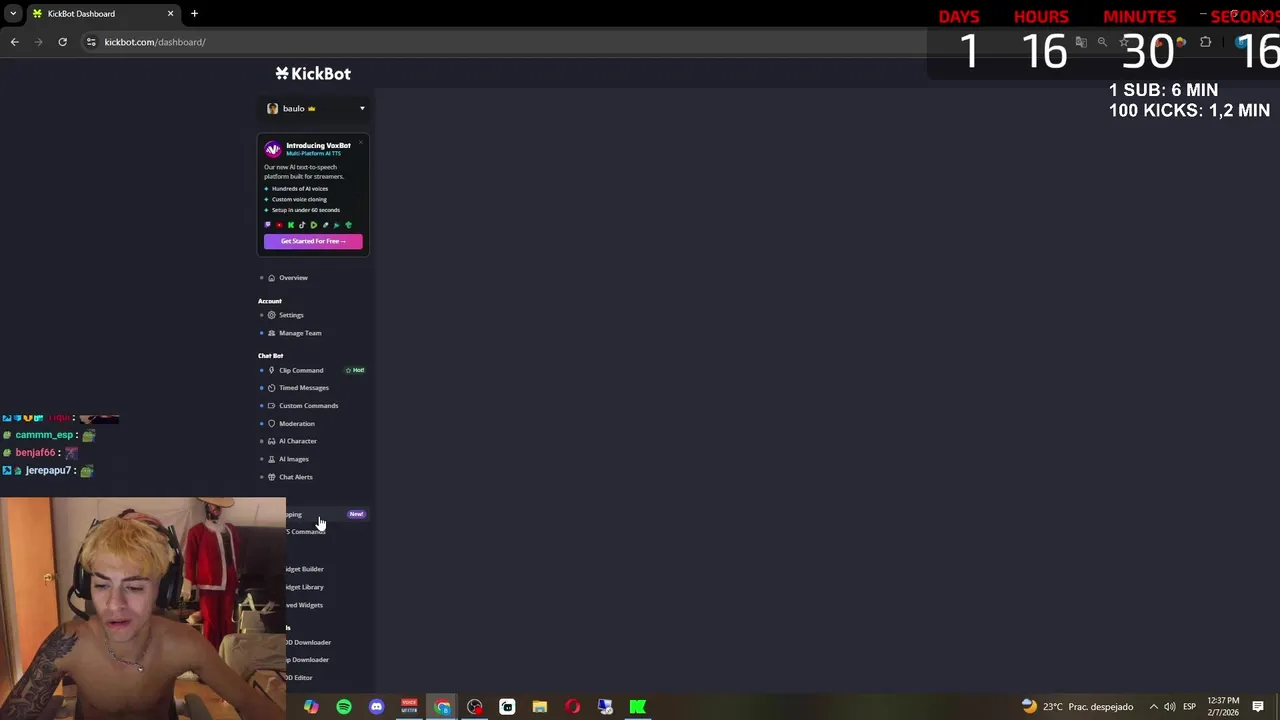1280x720 pixels.
Task: Open File Explorer from the taskbar
Action: (540, 707)
